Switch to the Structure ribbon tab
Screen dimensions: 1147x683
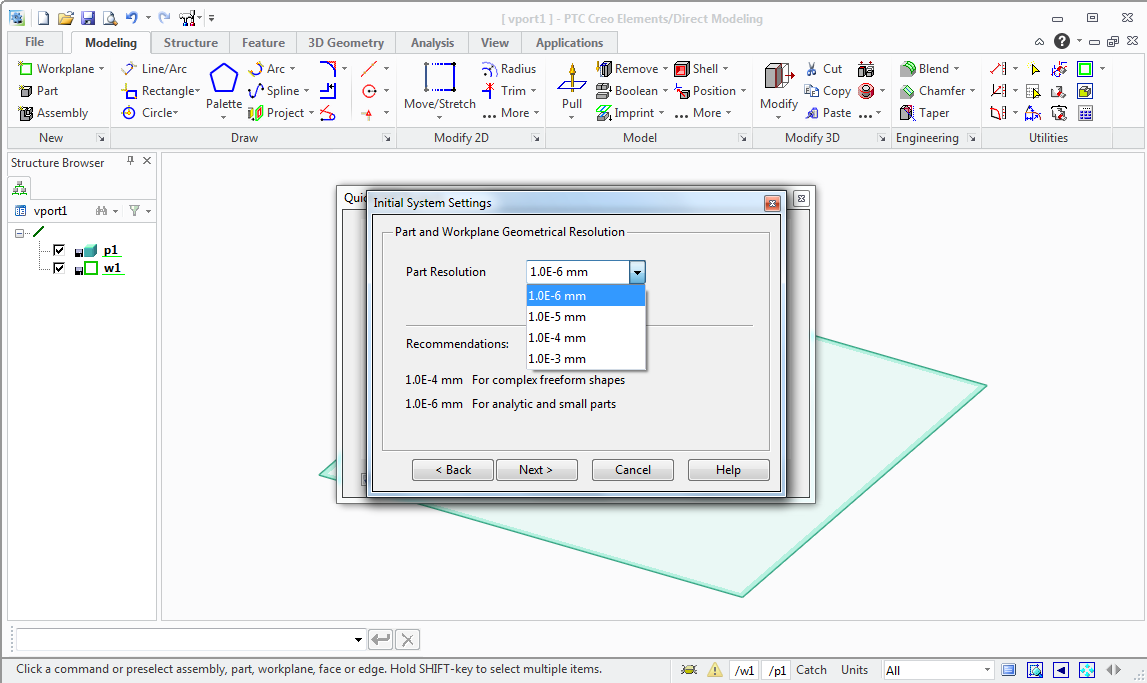coord(190,42)
